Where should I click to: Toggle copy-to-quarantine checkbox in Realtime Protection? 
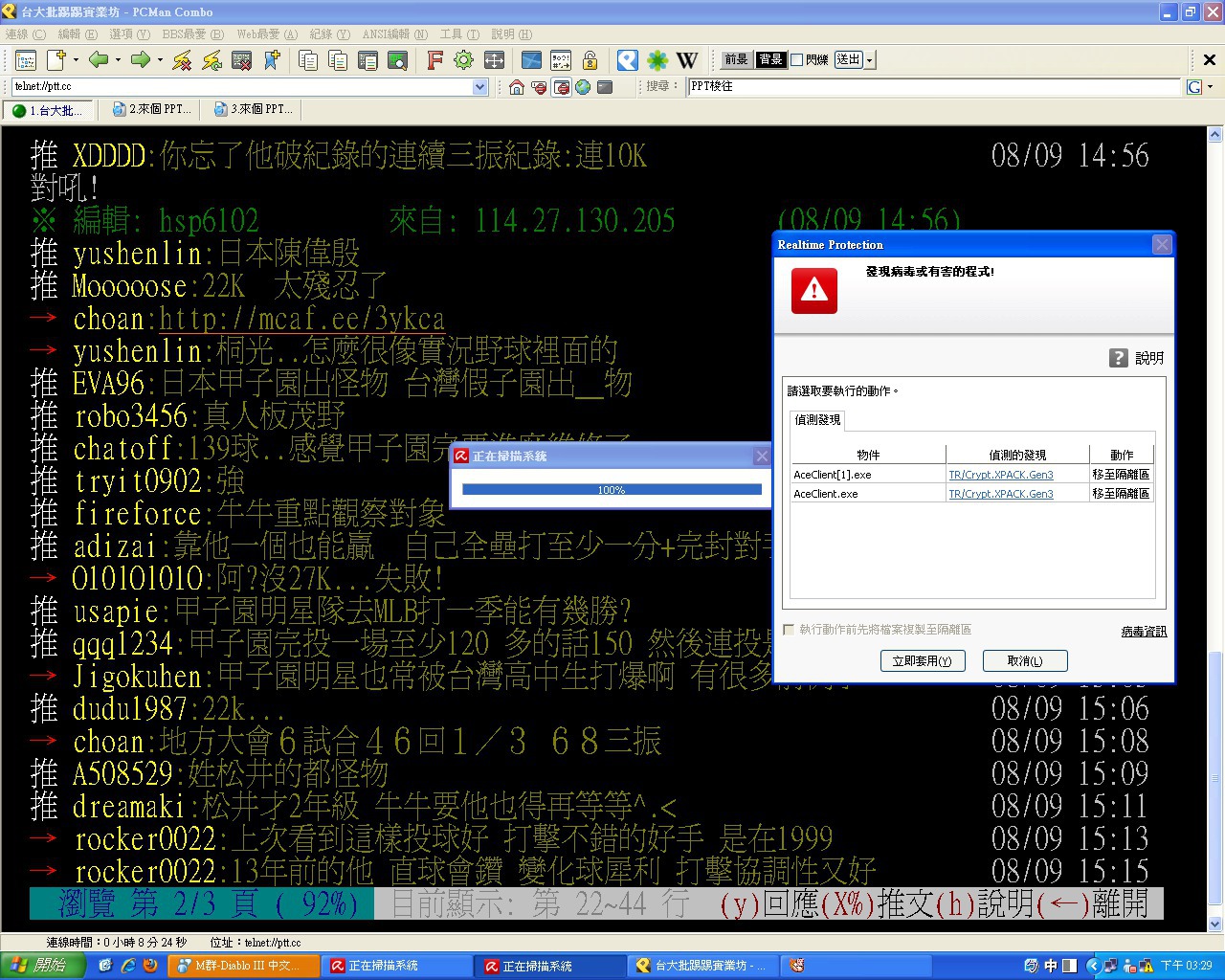pos(789,630)
